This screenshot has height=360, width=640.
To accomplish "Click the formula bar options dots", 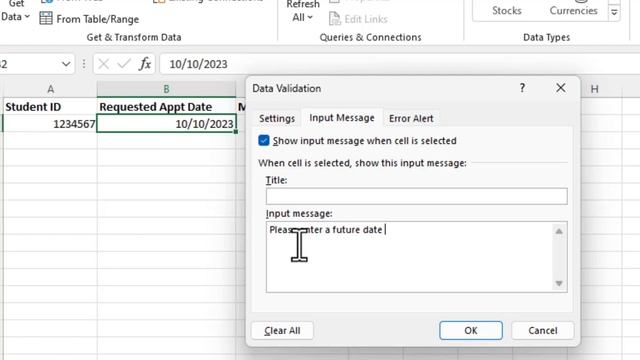I will (84, 64).
